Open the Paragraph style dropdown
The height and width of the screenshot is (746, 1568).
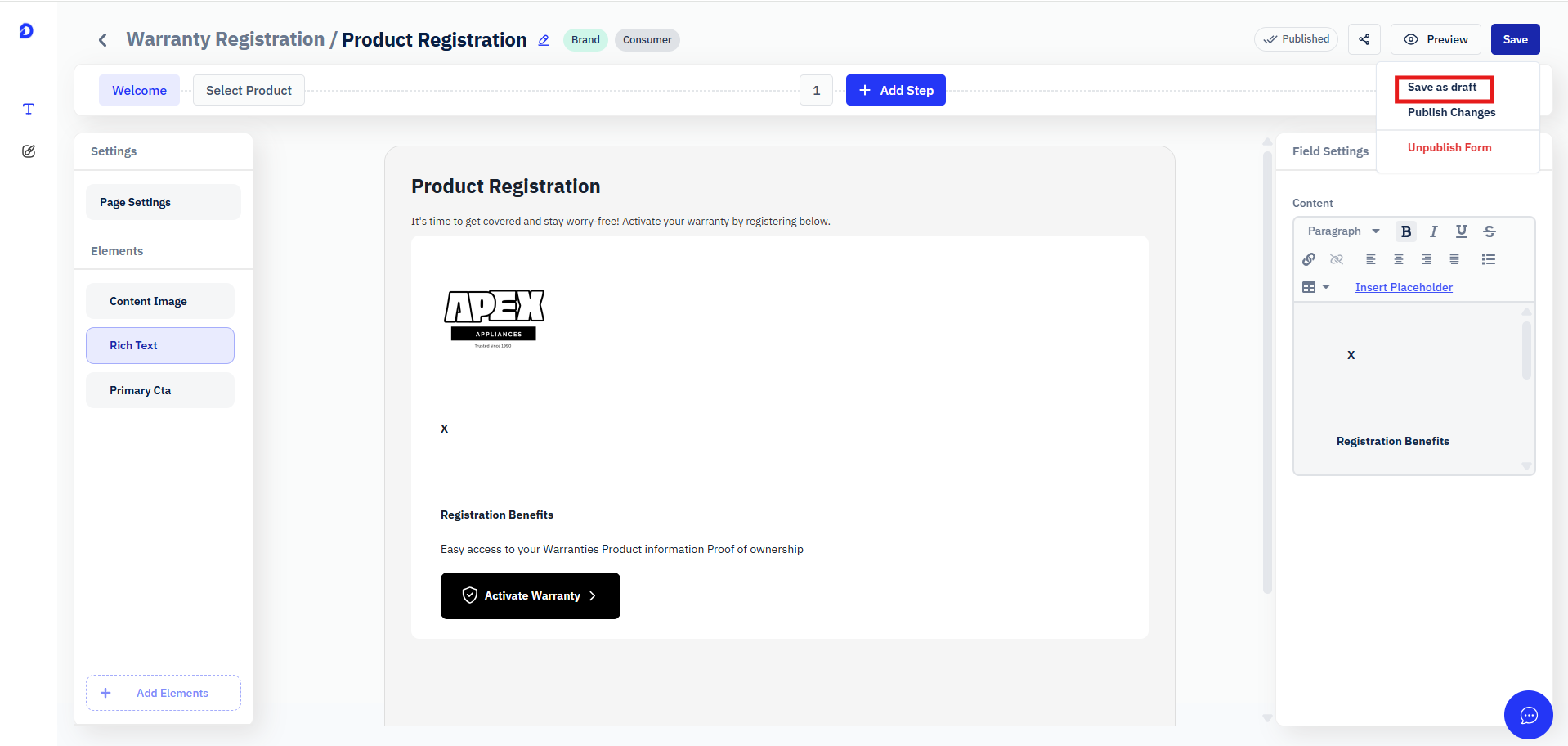coord(1343,231)
